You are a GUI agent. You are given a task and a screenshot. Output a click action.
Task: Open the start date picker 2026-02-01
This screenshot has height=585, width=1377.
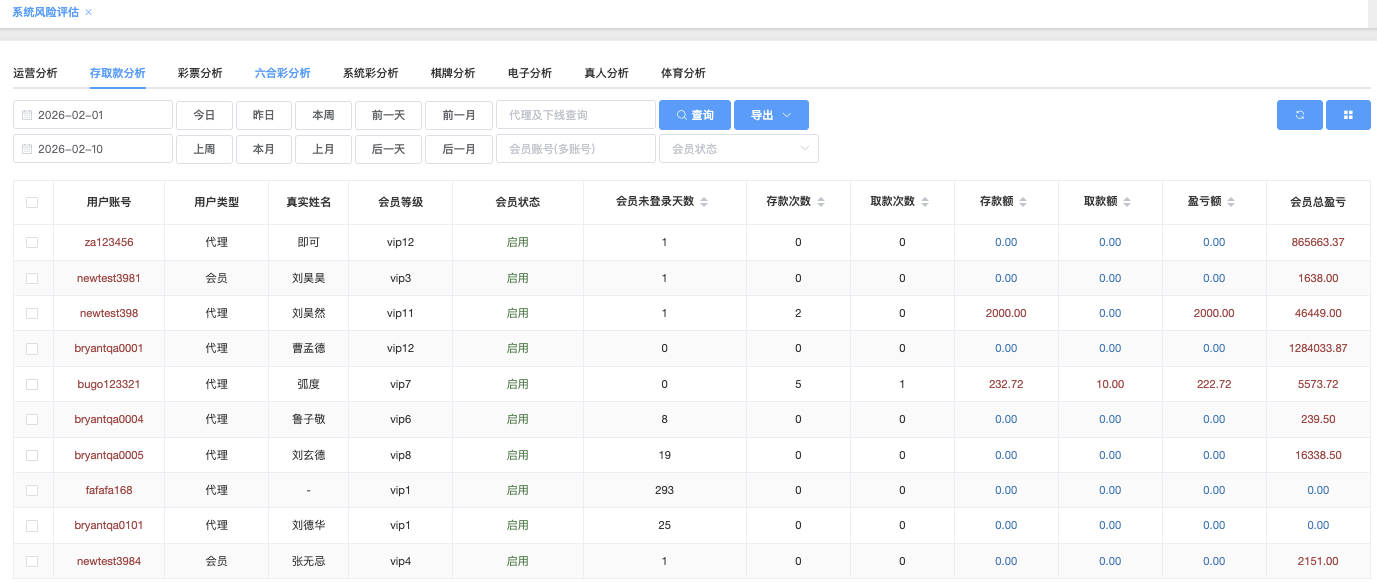[x=93, y=115]
